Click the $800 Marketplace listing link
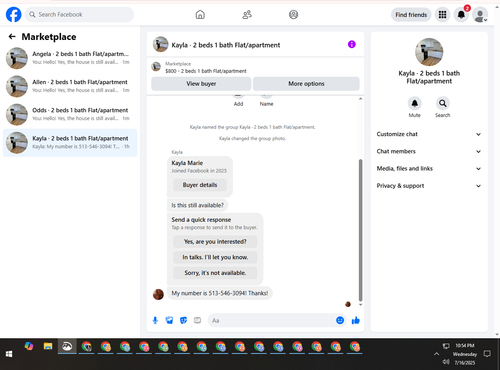This screenshot has width=500, height=370. [x=206, y=71]
